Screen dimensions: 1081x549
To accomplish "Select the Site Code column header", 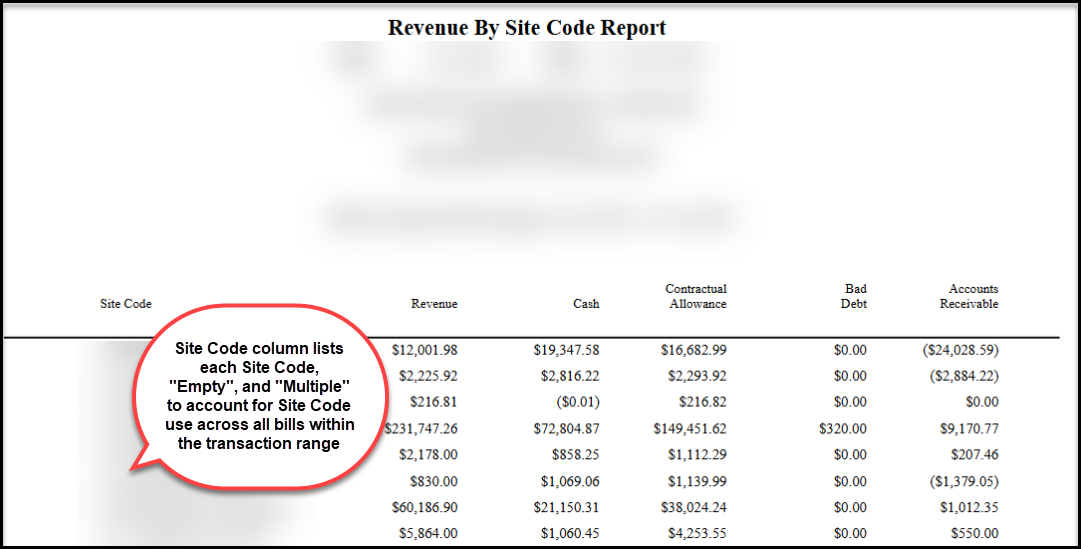I will pos(125,304).
